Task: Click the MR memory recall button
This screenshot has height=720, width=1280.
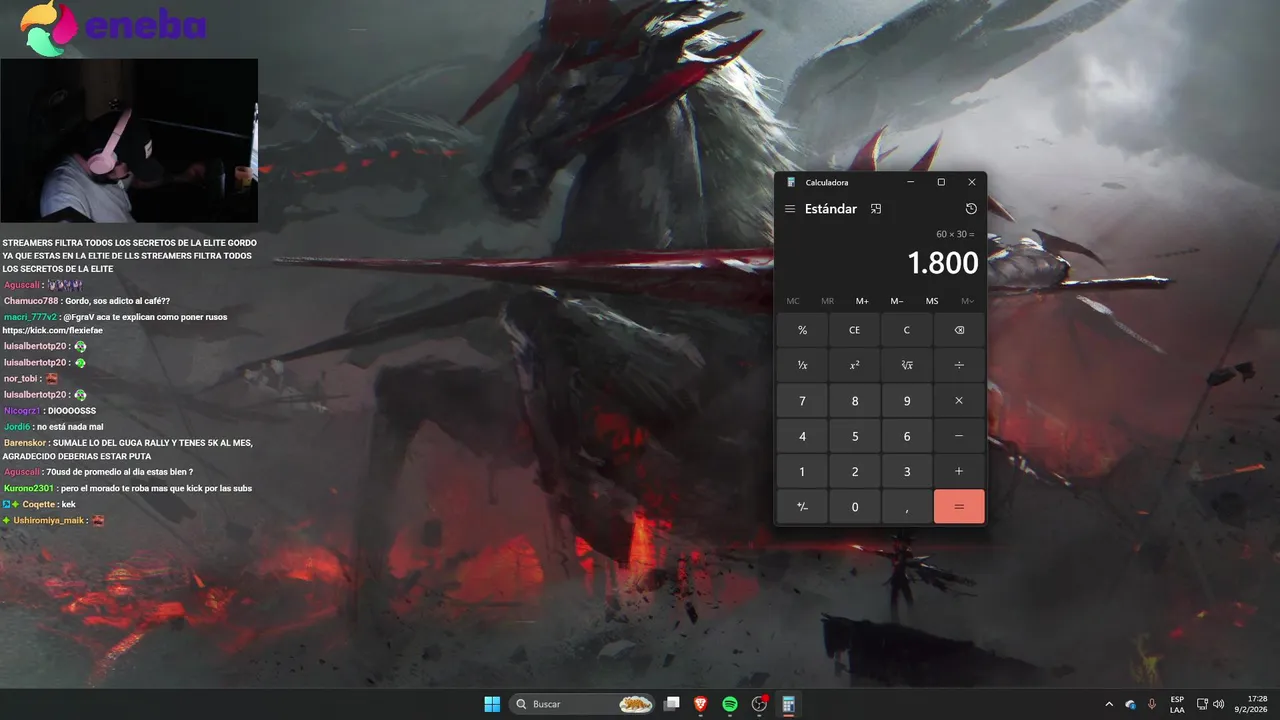Action: click(x=827, y=301)
